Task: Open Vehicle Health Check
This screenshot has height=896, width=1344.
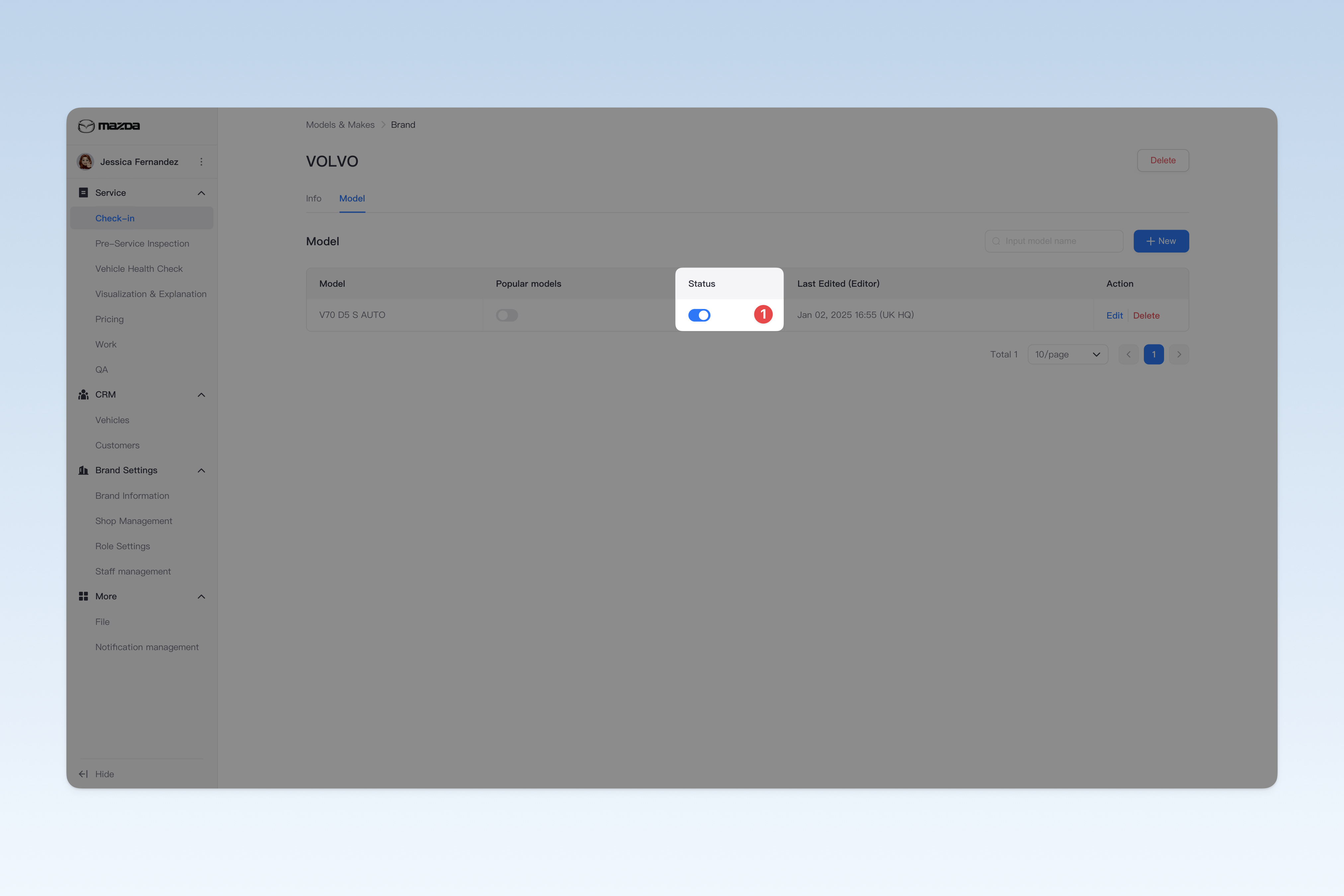Action: 139,268
